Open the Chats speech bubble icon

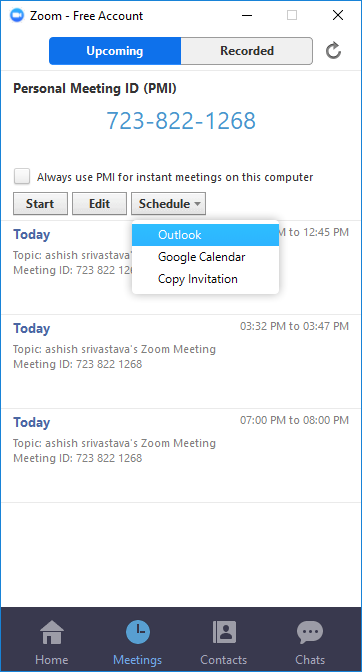click(310, 632)
